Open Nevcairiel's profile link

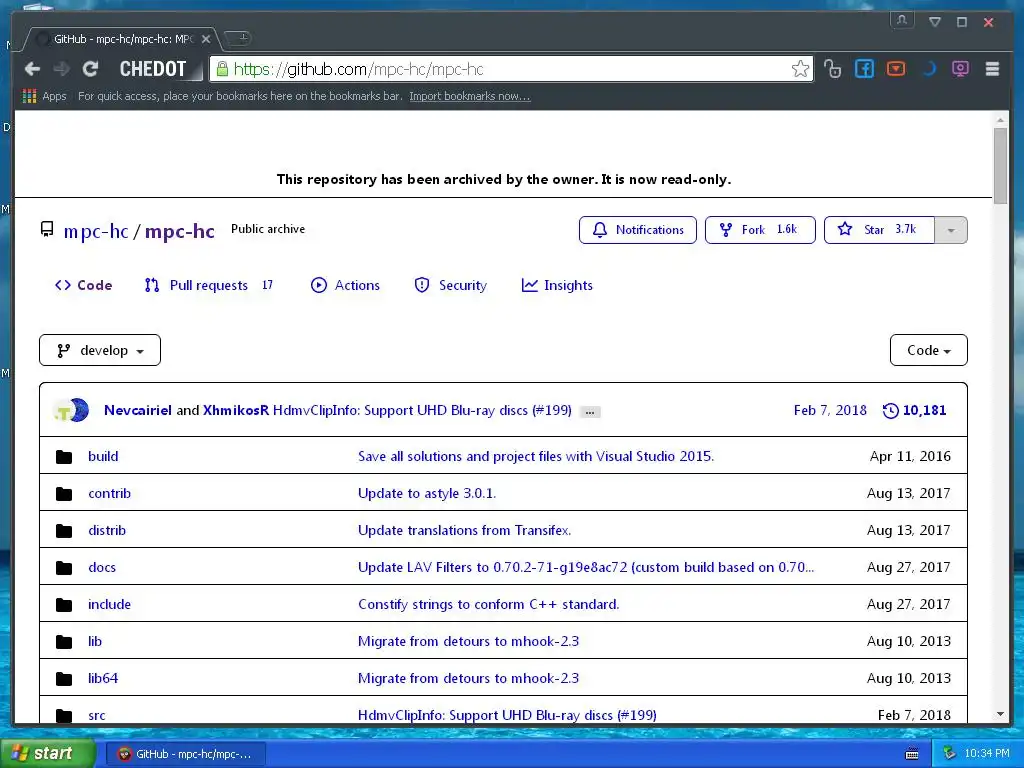pyautogui.click(x=138, y=410)
